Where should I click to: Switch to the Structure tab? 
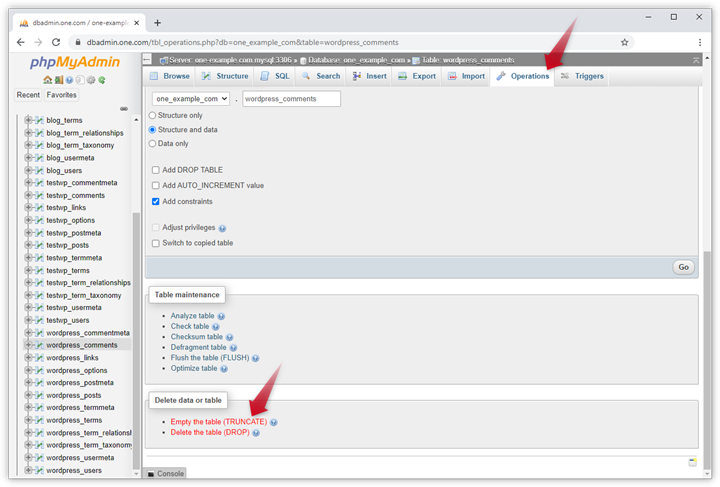click(x=226, y=76)
